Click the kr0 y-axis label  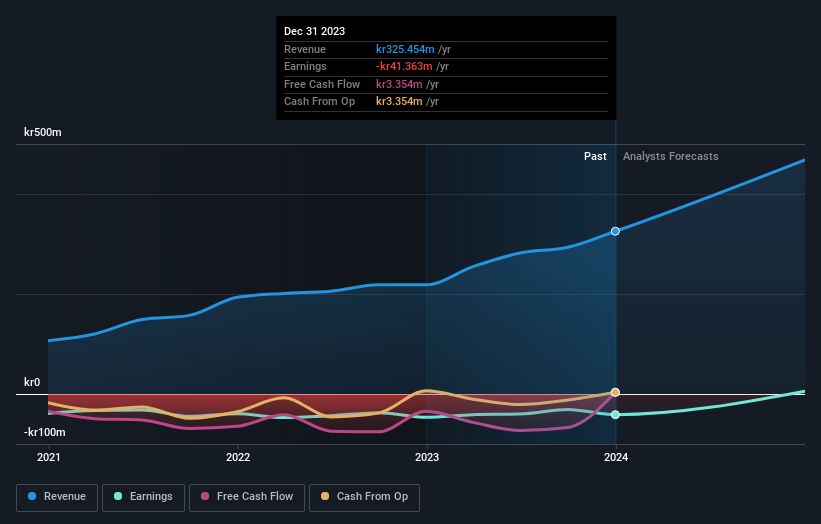pyautogui.click(x=32, y=382)
